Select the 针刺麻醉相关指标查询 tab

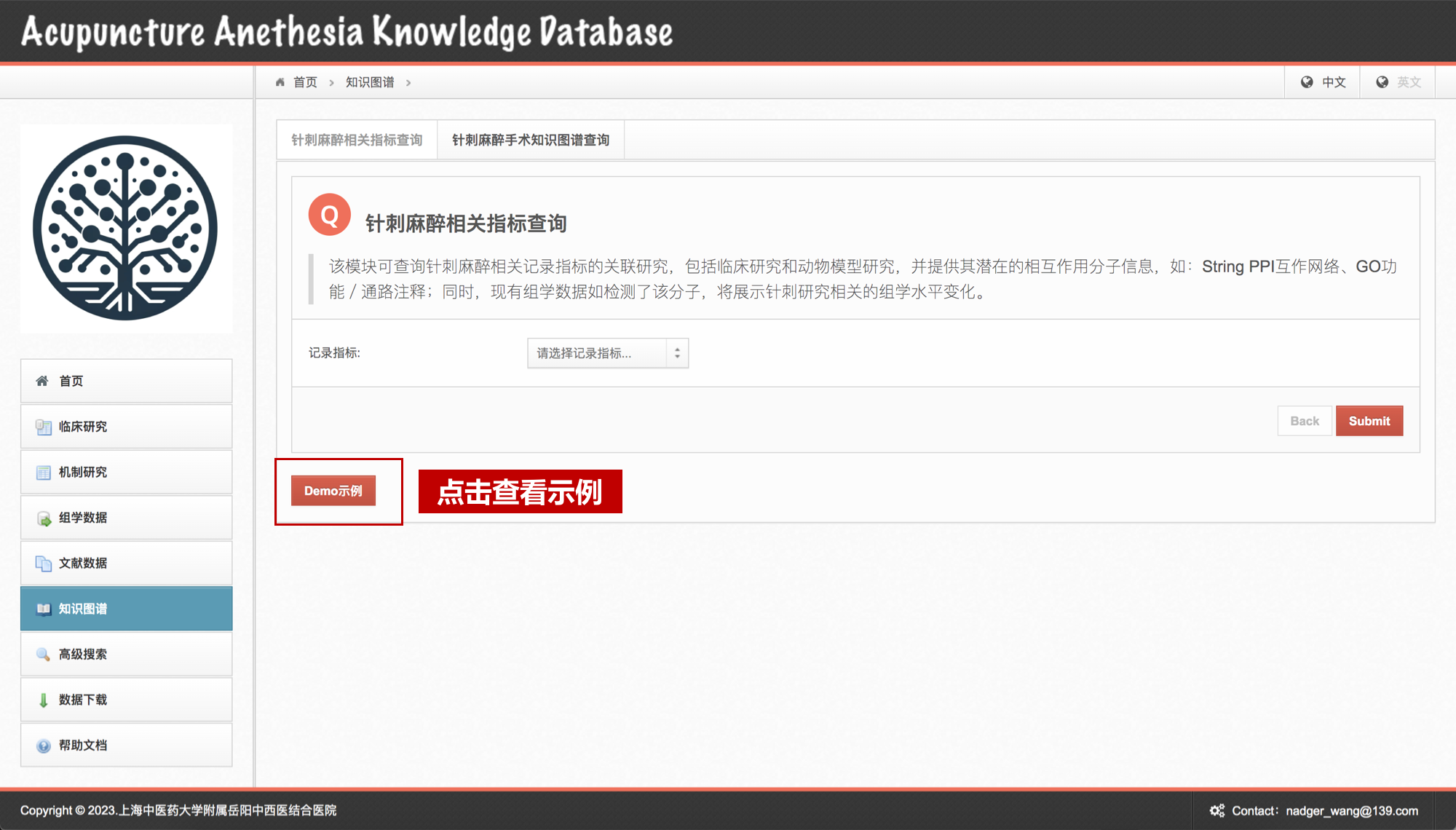pyautogui.click(x=357, y=140)
